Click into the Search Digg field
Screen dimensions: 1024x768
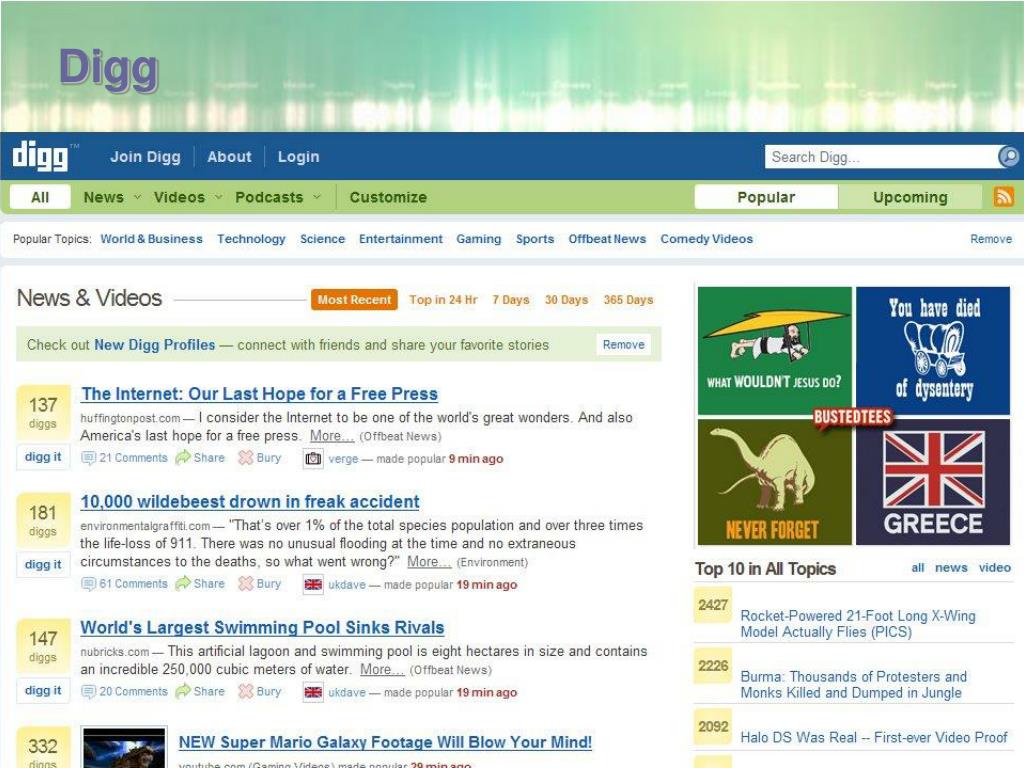coord(882,157)
